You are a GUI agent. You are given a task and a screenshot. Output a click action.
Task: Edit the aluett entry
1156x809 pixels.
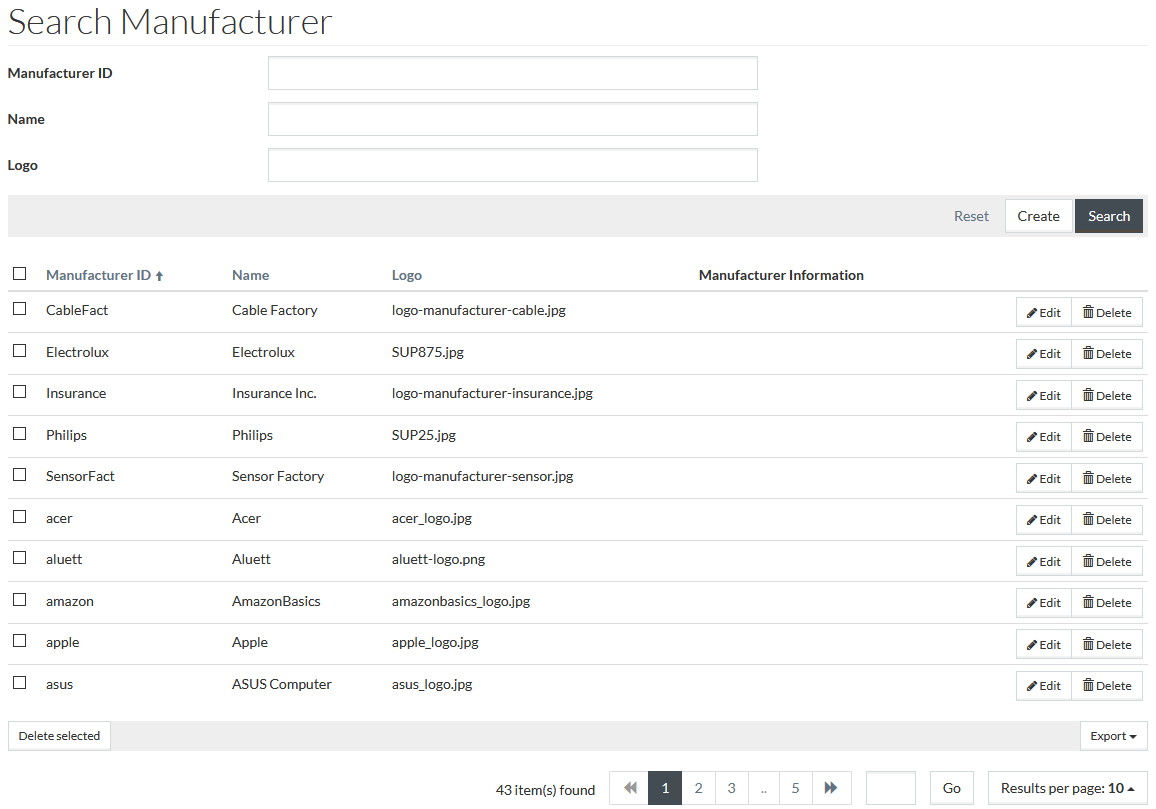(1043, 561)
